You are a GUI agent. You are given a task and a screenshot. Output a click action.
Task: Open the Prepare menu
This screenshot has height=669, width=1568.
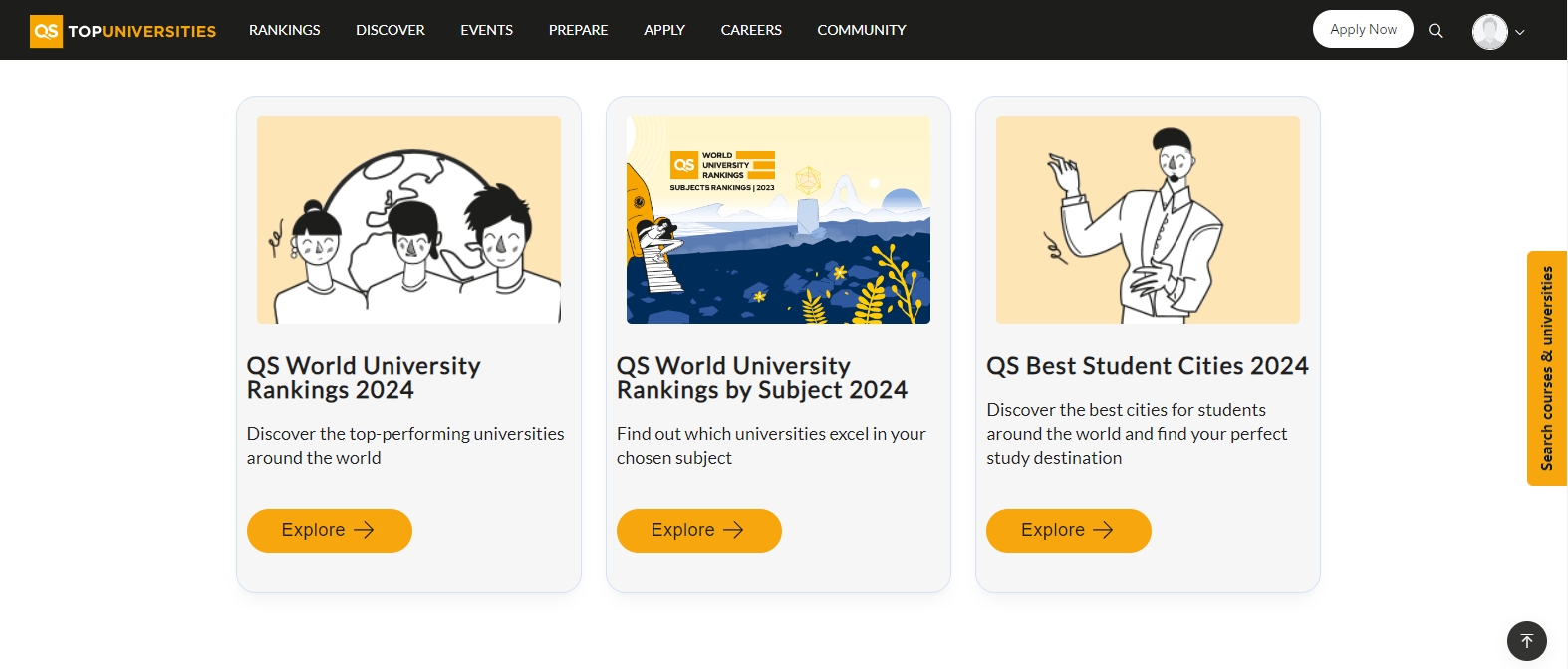(578, 30)
